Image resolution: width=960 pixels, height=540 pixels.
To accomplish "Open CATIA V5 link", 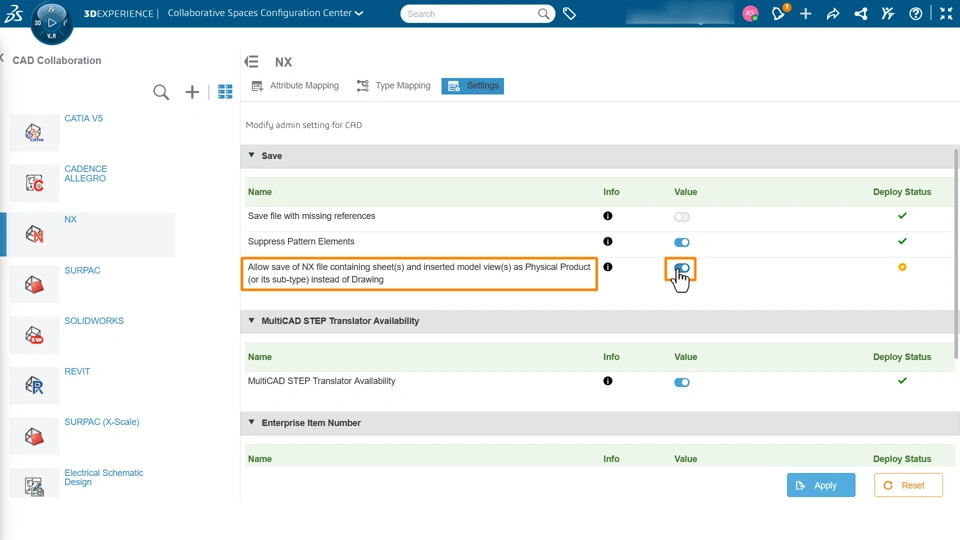I will (x=83, y=118).
